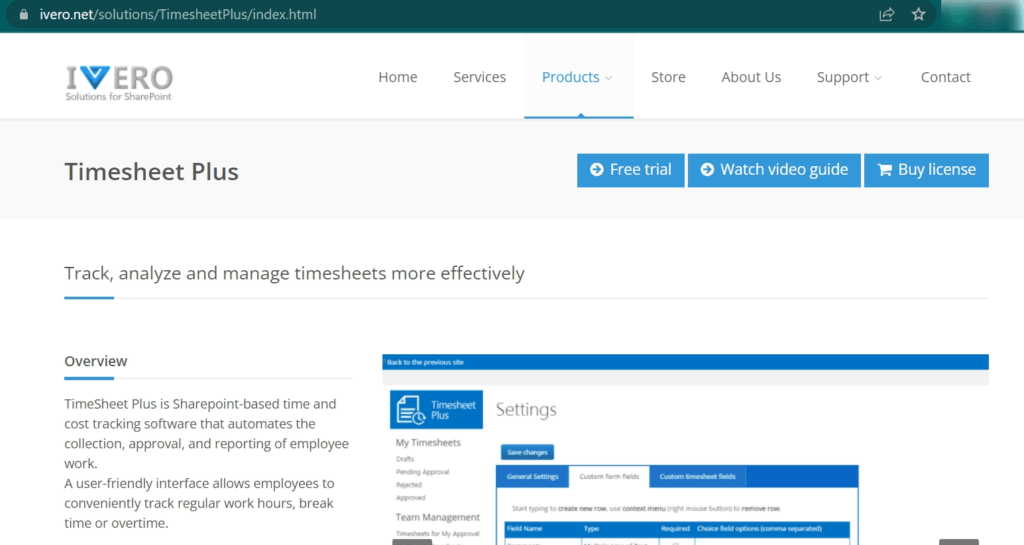
Task: Click the share page icon in address bar
Action: 886,14
